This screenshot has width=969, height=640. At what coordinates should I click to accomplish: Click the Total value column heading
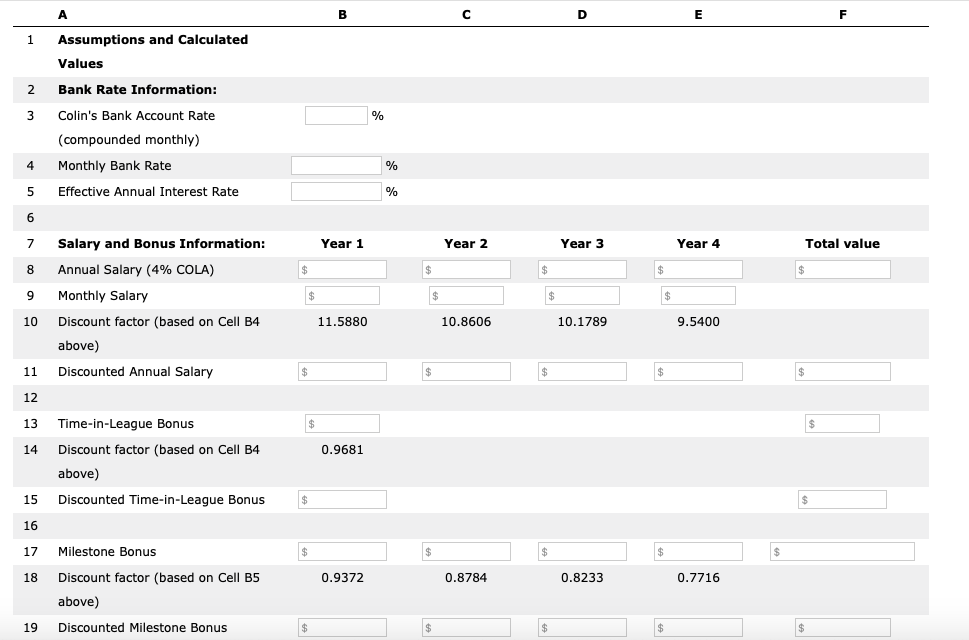[842, 243]
